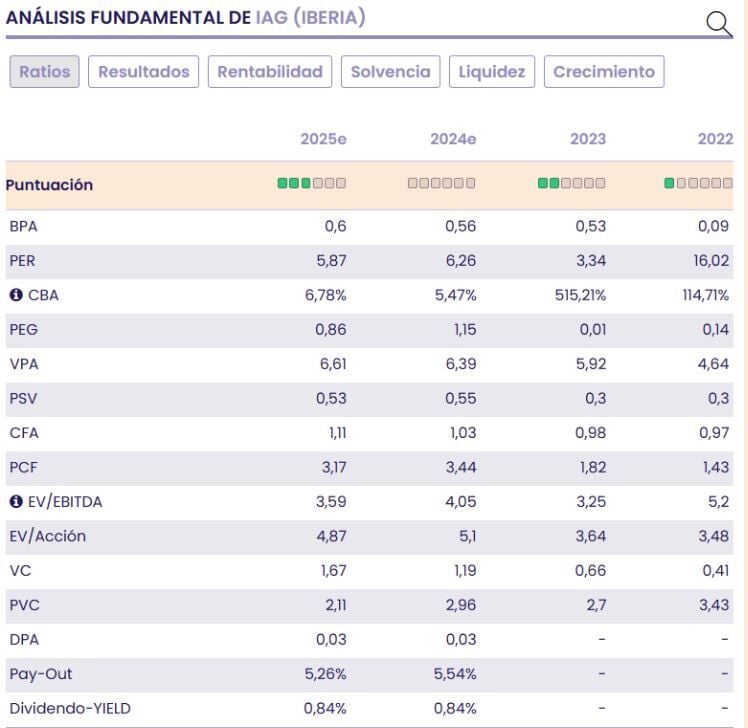Viewport: 748px width, 728px height.
Task: Click the 2025e score squares indicator
Action: [x=311, y=184]
